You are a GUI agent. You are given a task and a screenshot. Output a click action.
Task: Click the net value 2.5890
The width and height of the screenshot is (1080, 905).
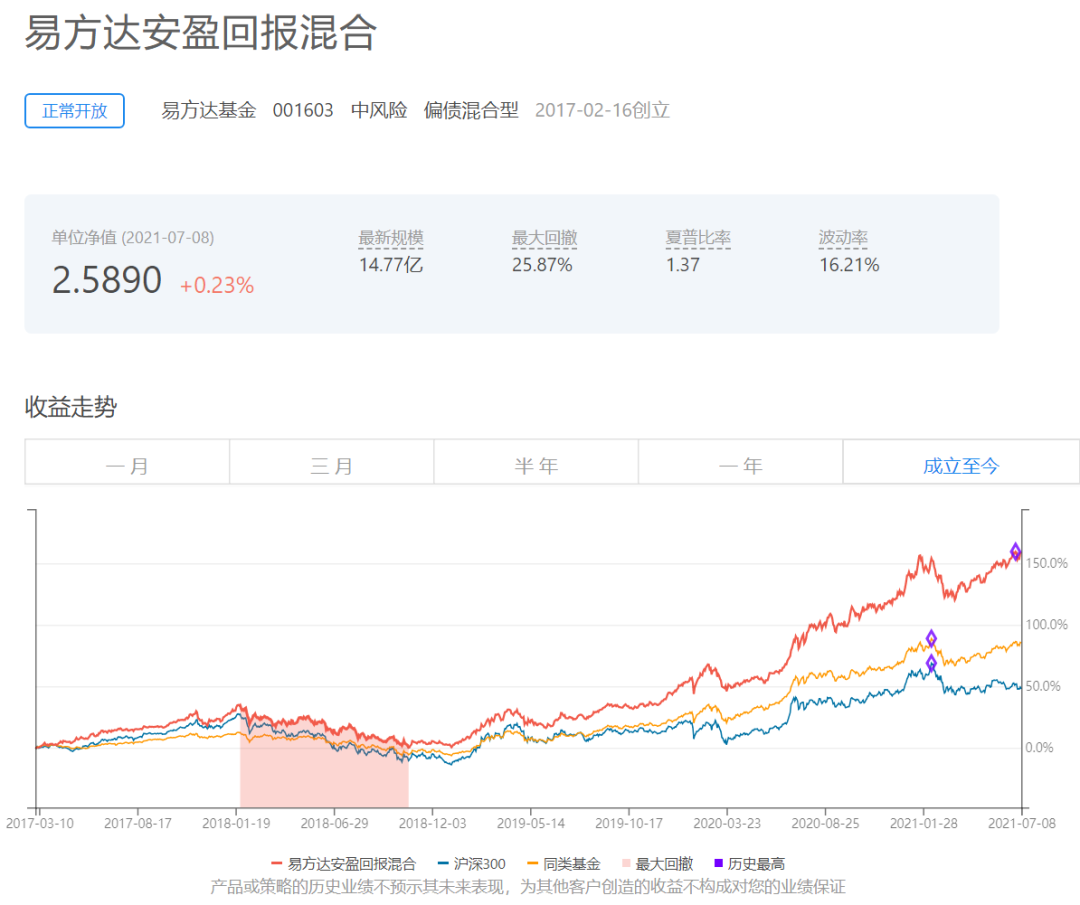(x=107, y=280)
